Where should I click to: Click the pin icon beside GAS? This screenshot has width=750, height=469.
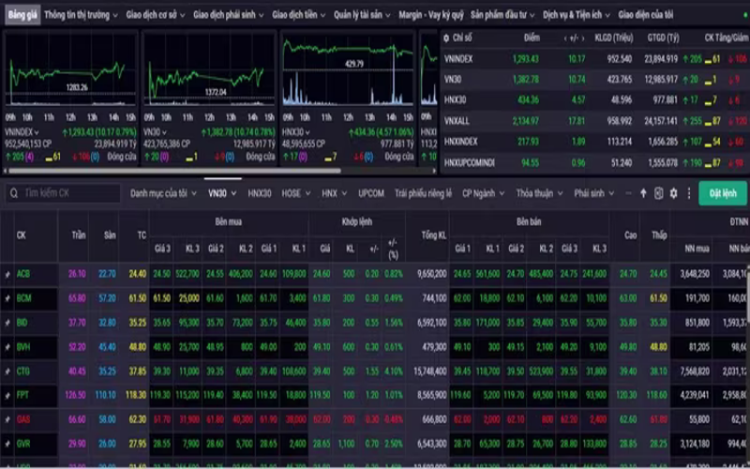pos(8,419)
